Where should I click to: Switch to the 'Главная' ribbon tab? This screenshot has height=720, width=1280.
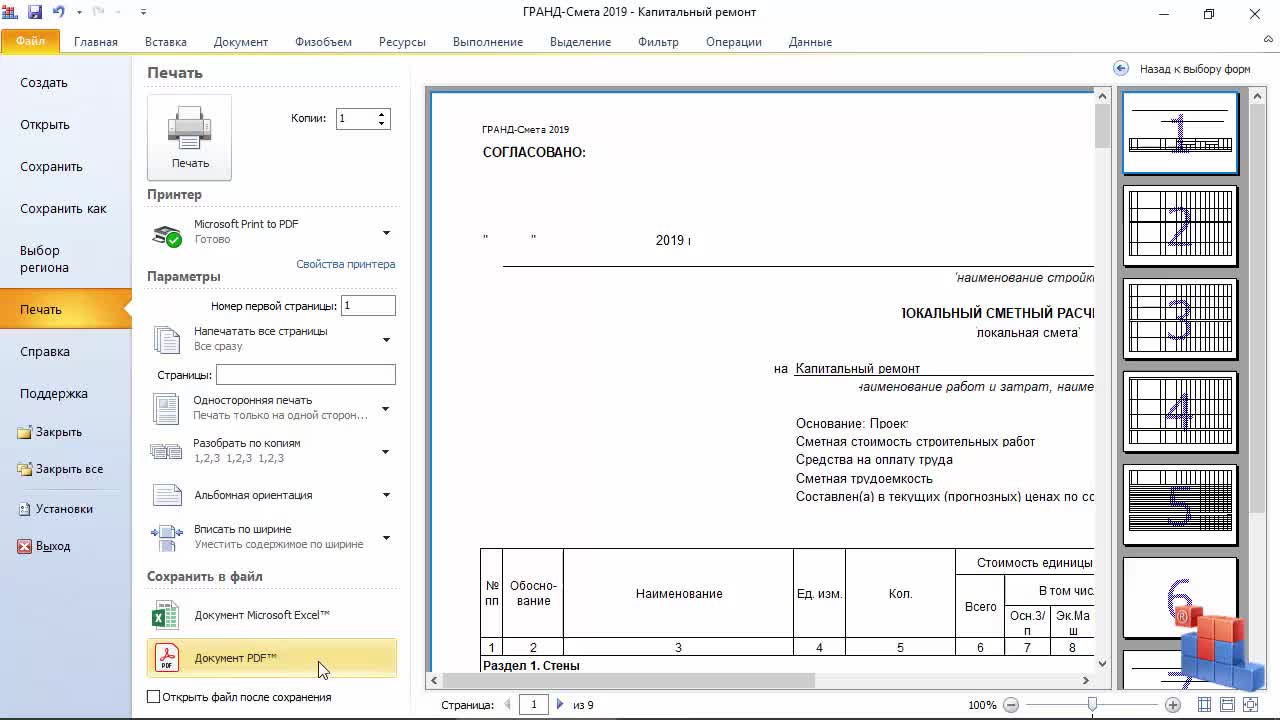click(x=95, y=42)
